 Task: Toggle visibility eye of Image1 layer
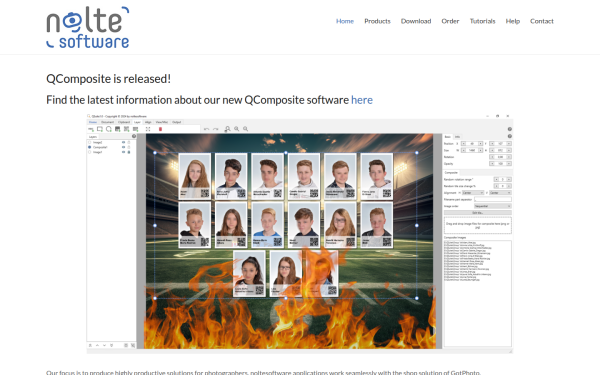click(123, 152)
